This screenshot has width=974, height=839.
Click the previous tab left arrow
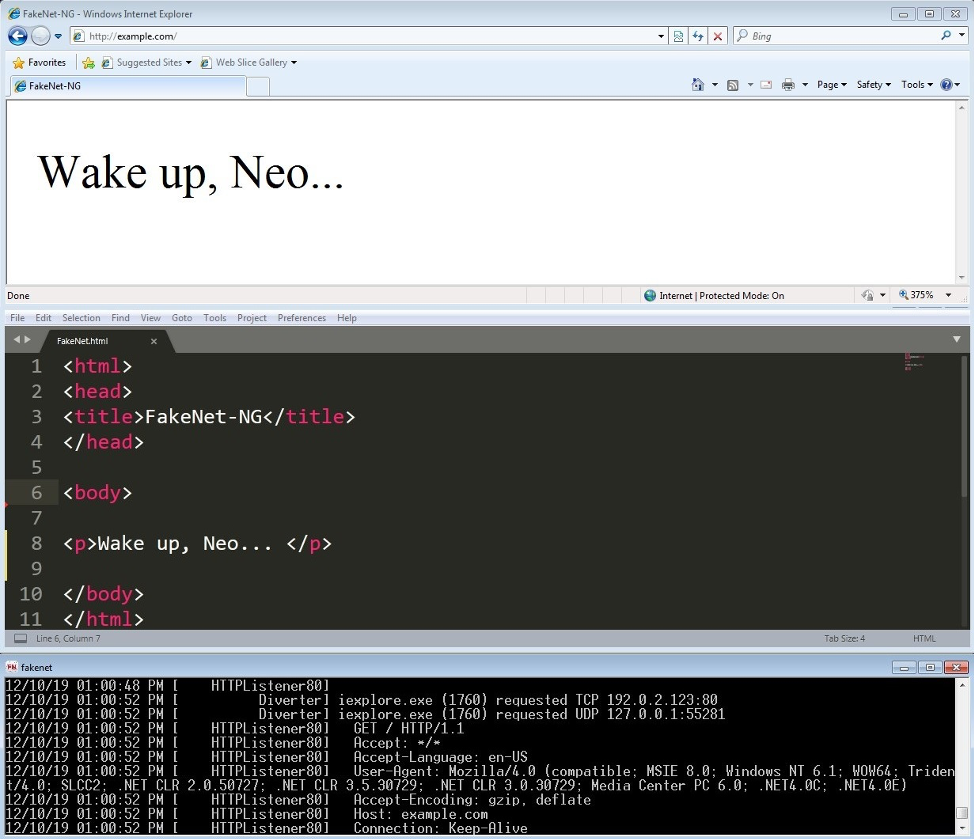point(17,340)
